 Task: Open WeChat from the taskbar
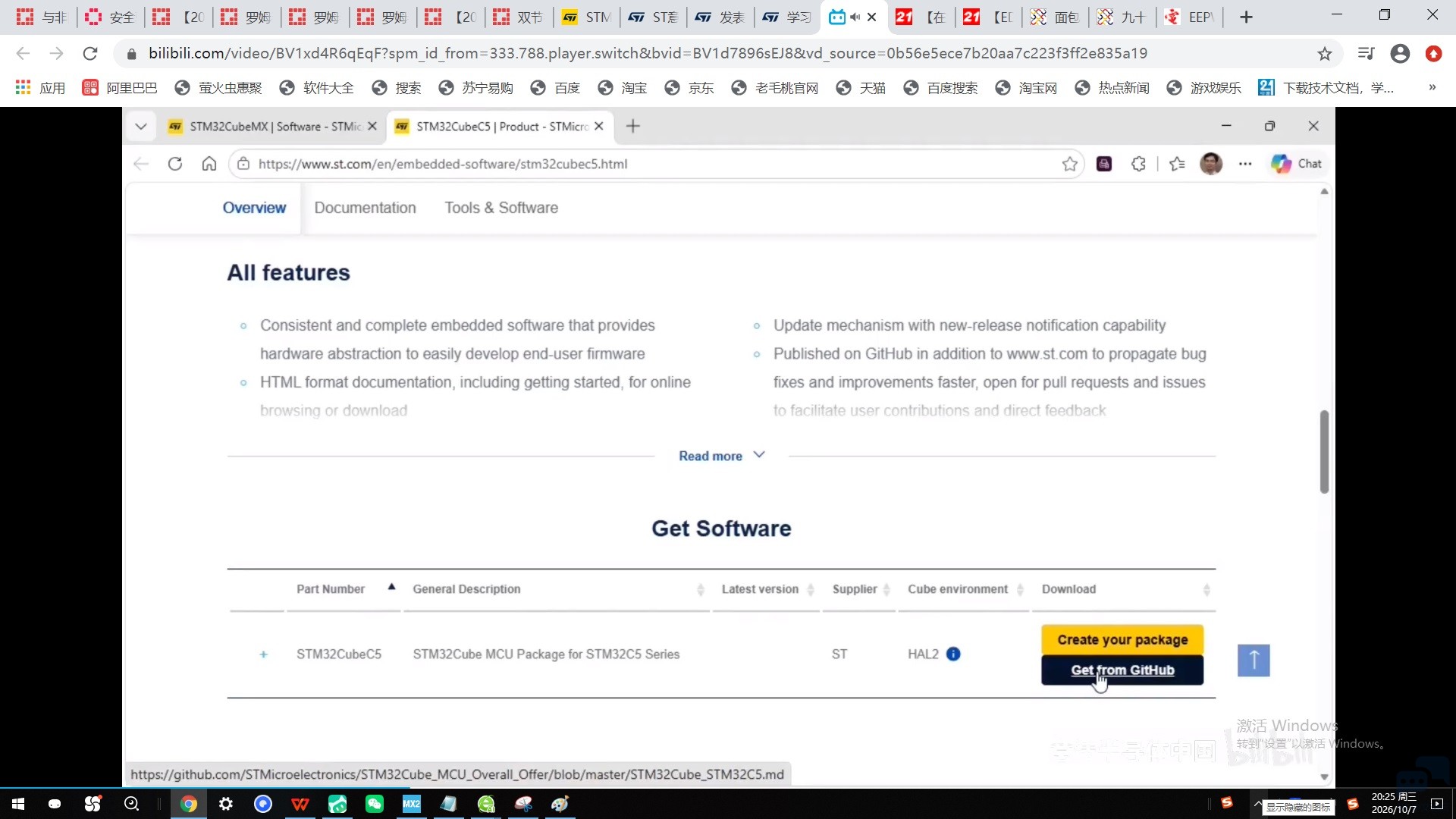coord(375,804)
